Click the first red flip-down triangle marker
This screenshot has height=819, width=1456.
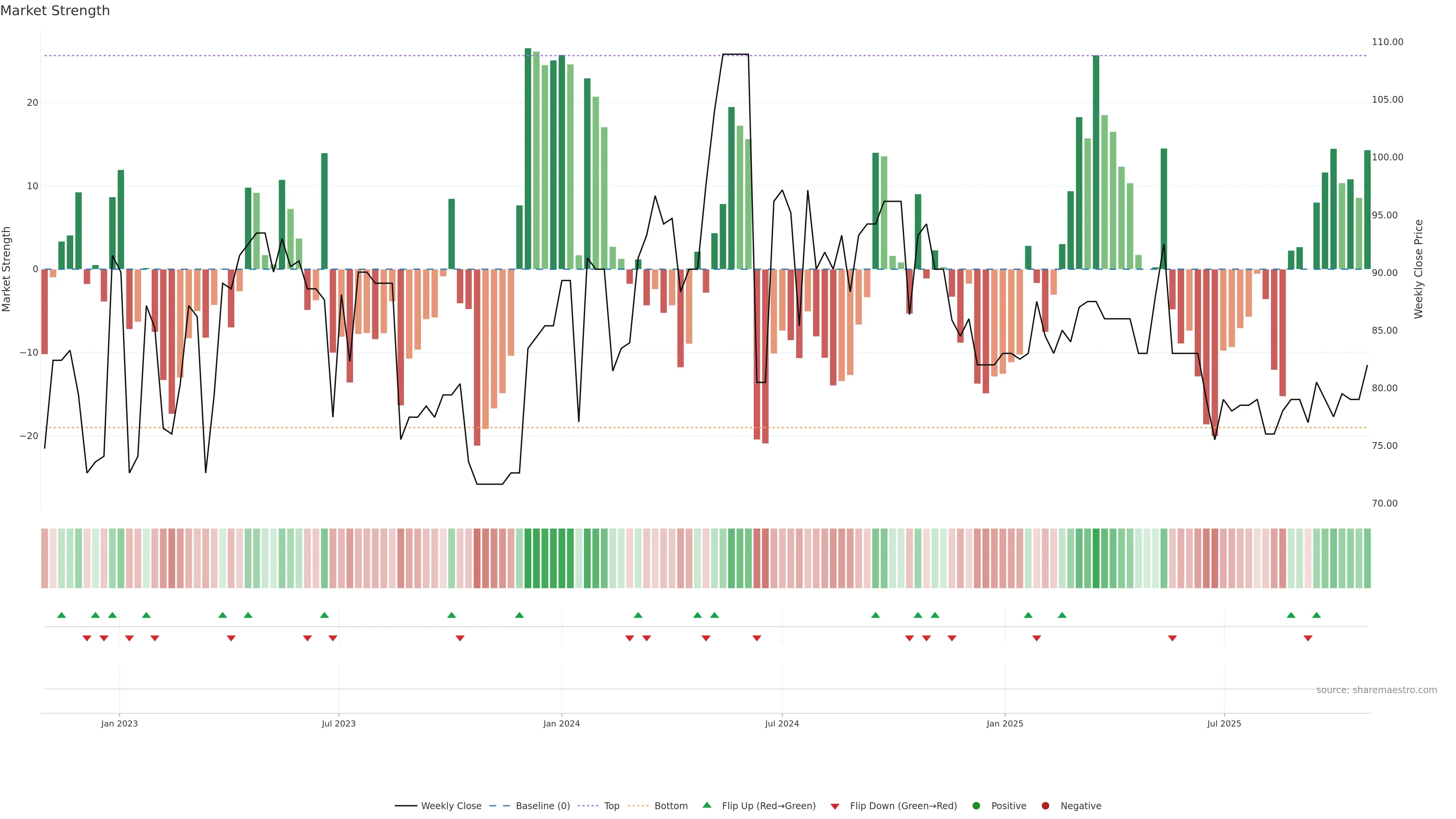coord(87,638)
